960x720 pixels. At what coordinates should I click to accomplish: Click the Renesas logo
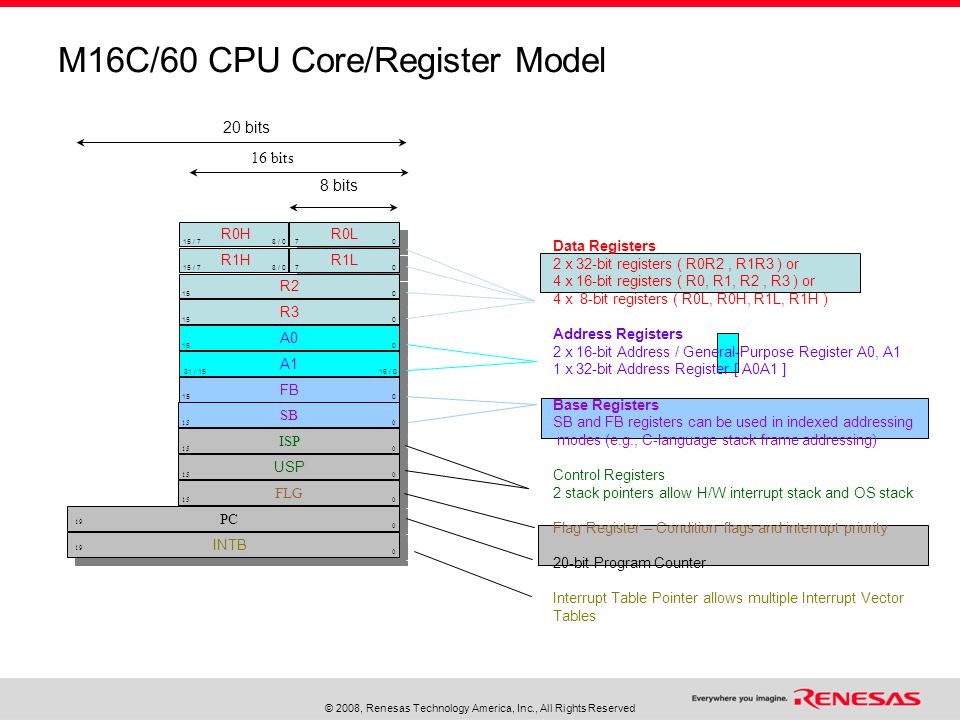857,699
